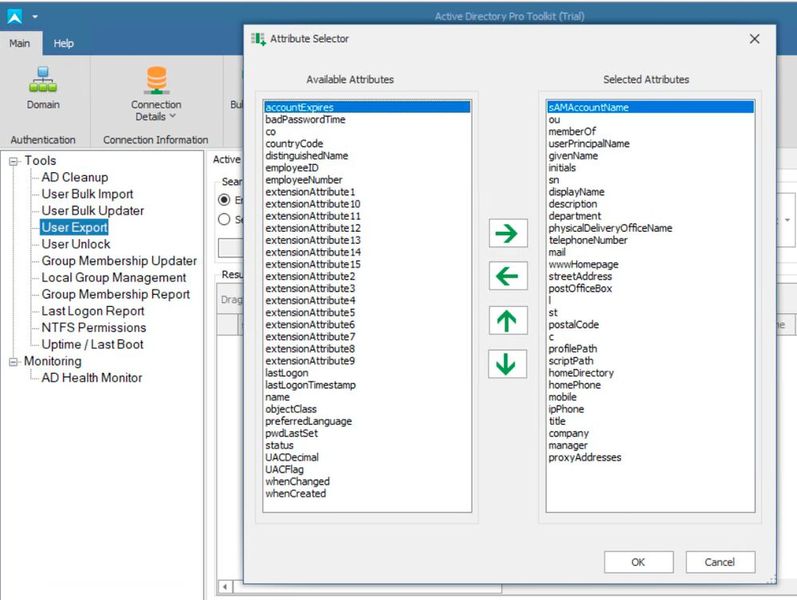Select proxyAddresses in Selected Attributes
This screenshot has height=600, width=797.
(585, 457)
